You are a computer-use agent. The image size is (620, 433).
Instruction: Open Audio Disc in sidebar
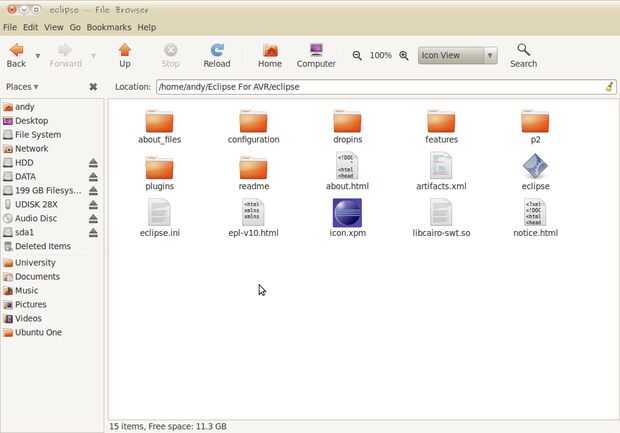point(30,218)
